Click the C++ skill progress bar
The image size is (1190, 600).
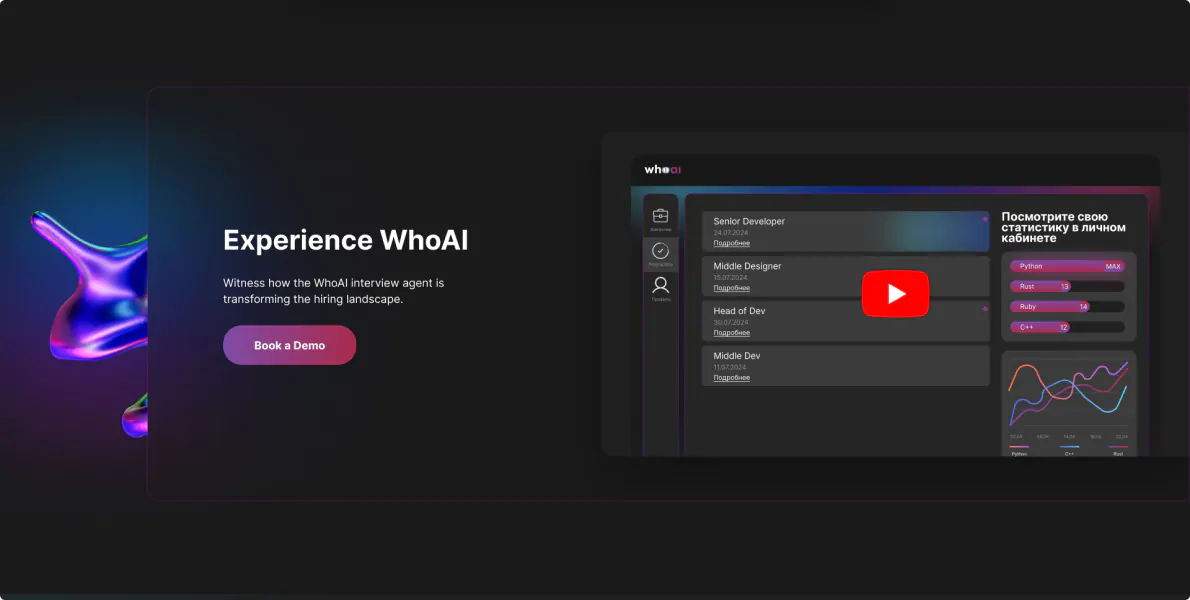[1067, 328]
